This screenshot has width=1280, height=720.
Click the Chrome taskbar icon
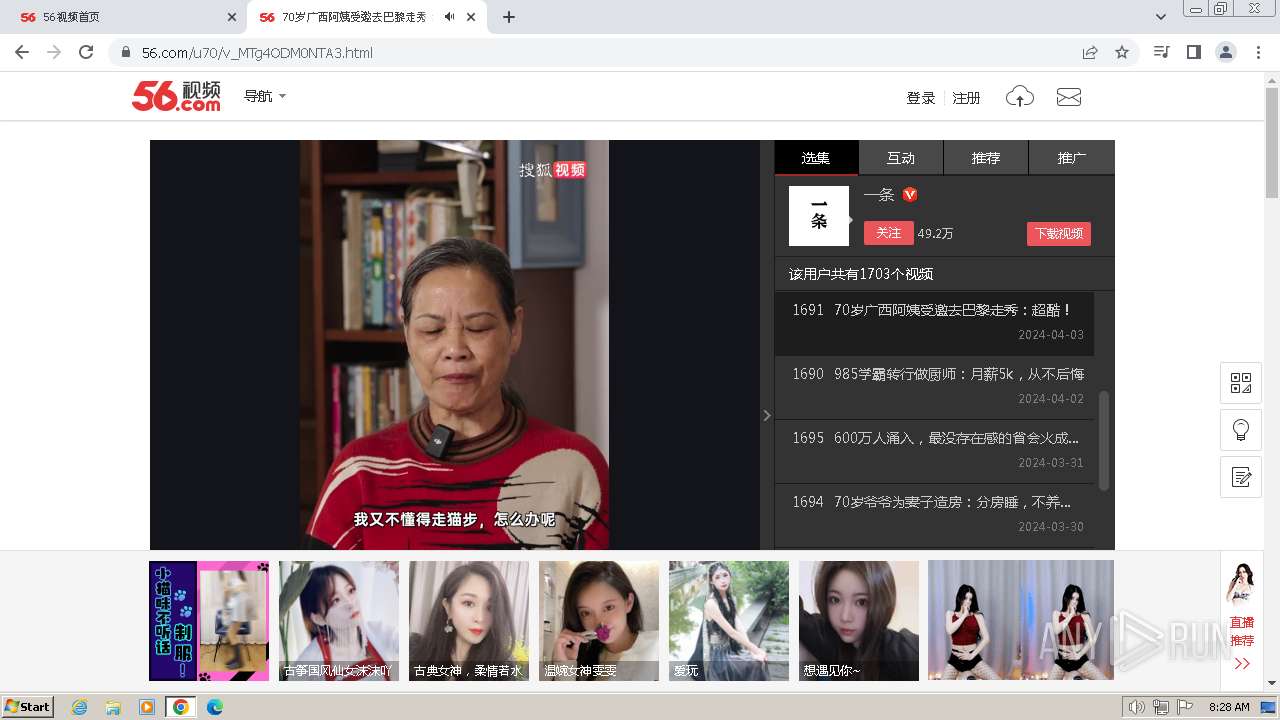(x=180, y=707)
